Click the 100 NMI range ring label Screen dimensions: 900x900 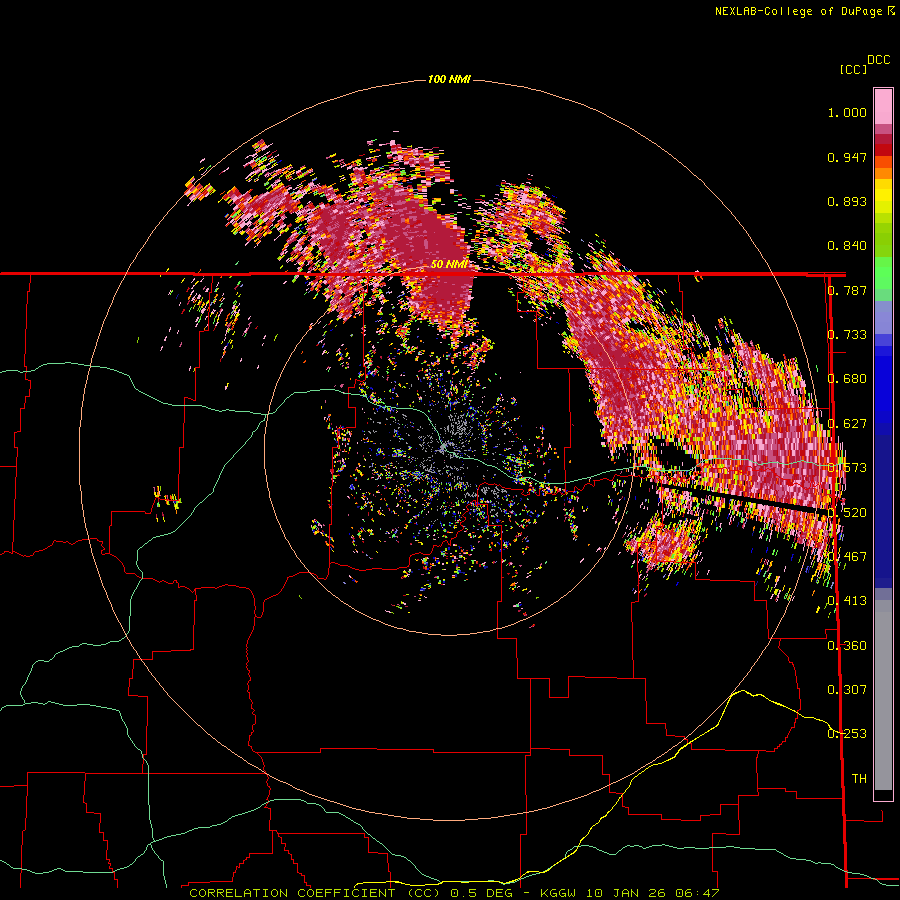[449, 79]
